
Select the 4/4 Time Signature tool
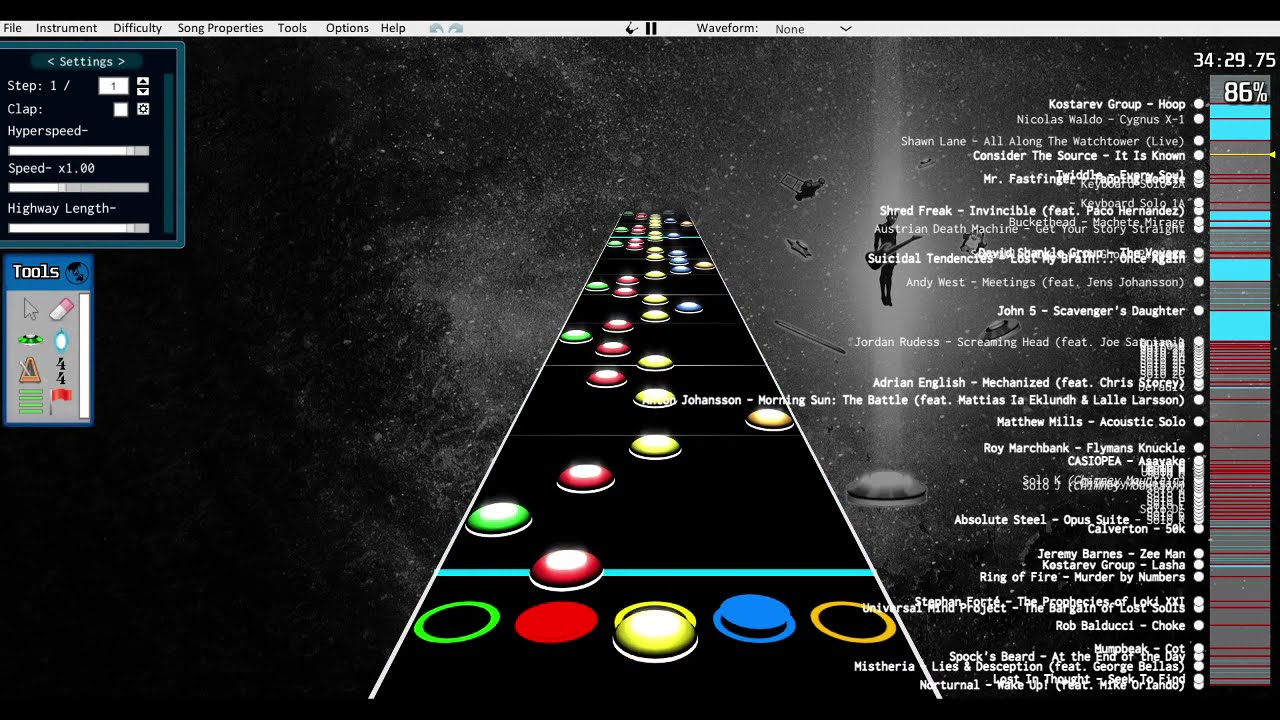pyautogui.click(x=61, y=371)
